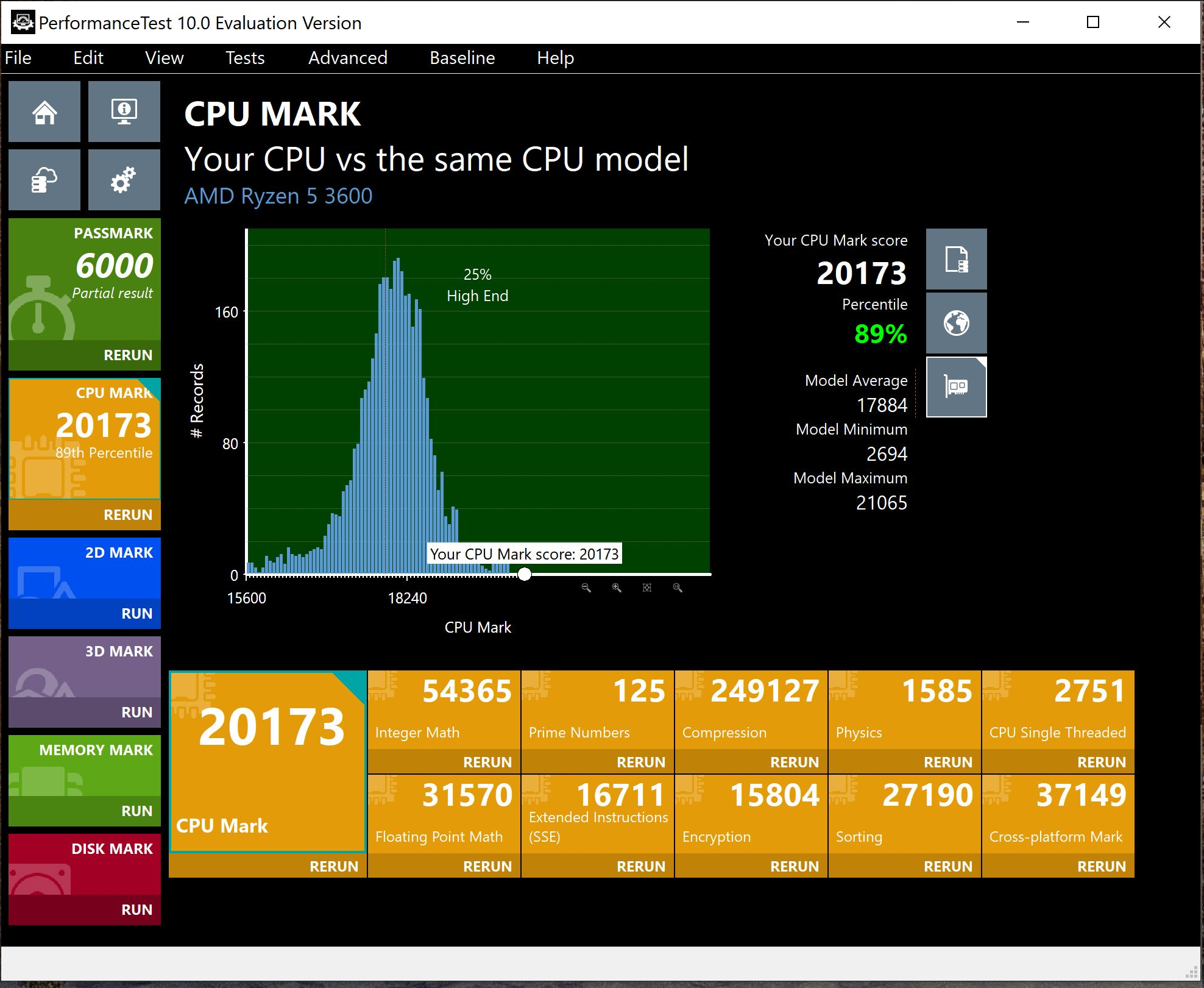The height and width of the screenshot is (988, 1204).
Task: Zoom in the CPU Mark chart
Action: [617, 588]
